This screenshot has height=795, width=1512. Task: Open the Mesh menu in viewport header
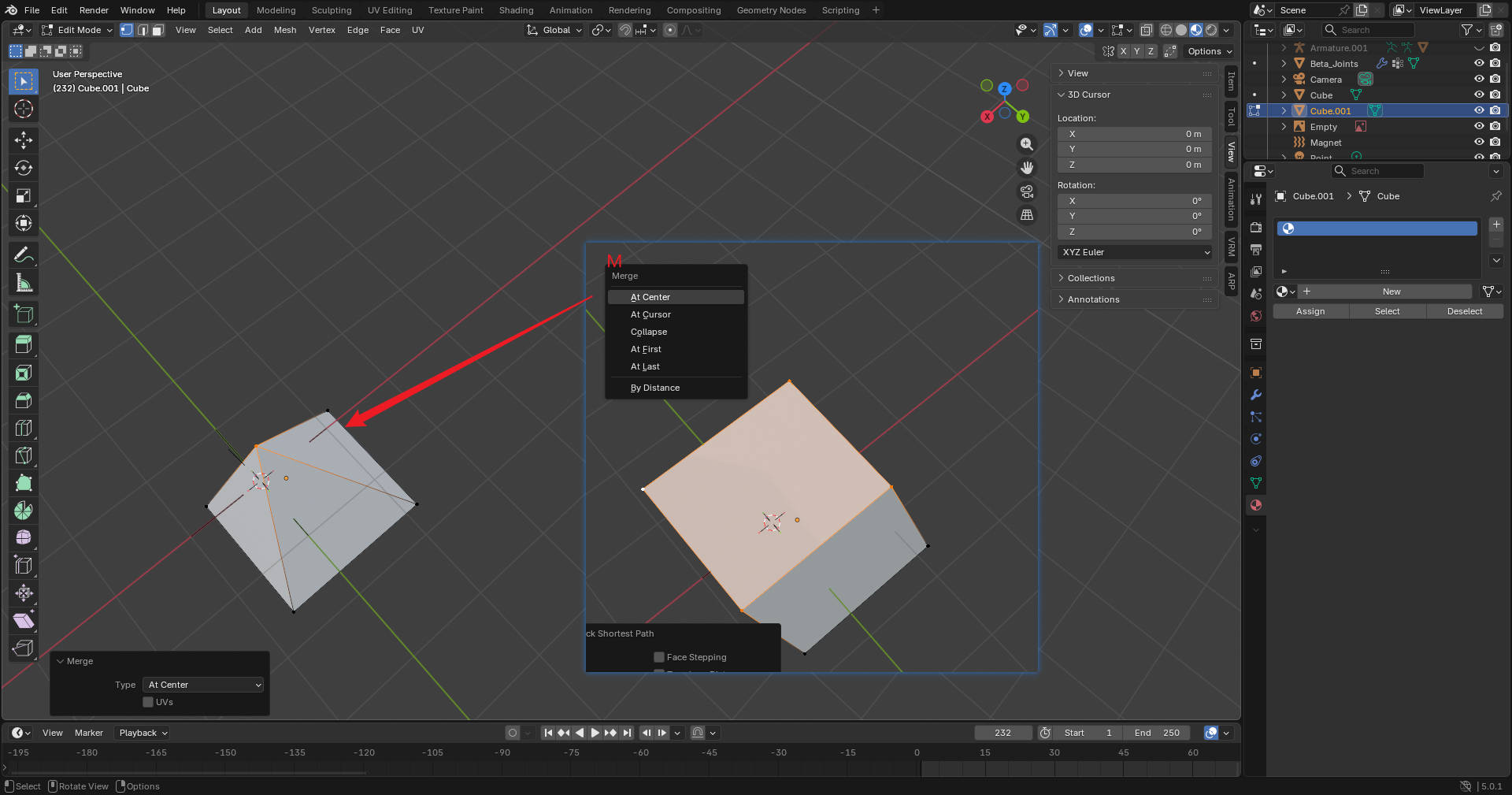point(285,30)
